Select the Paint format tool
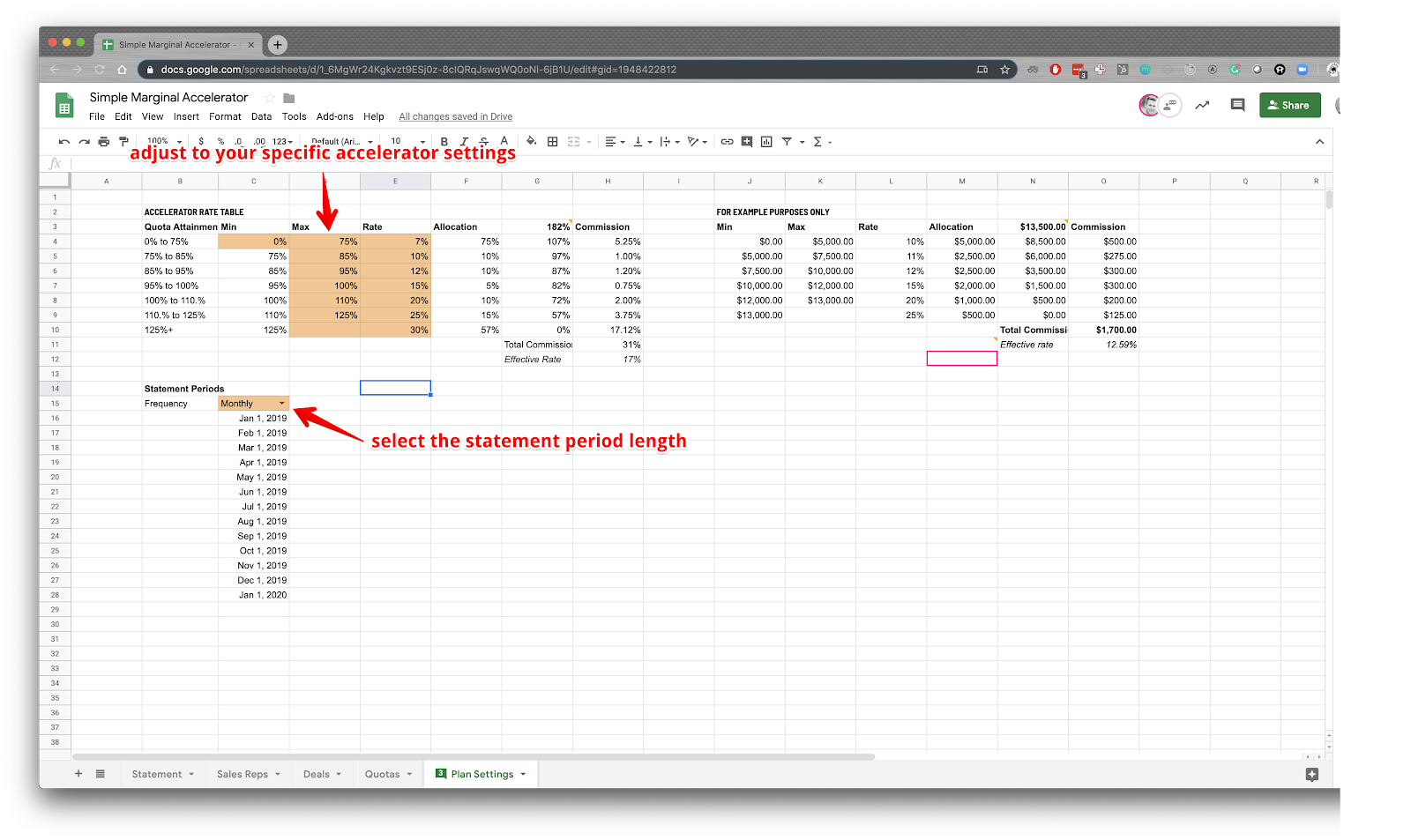1411x840 pixels. (124, 141)
